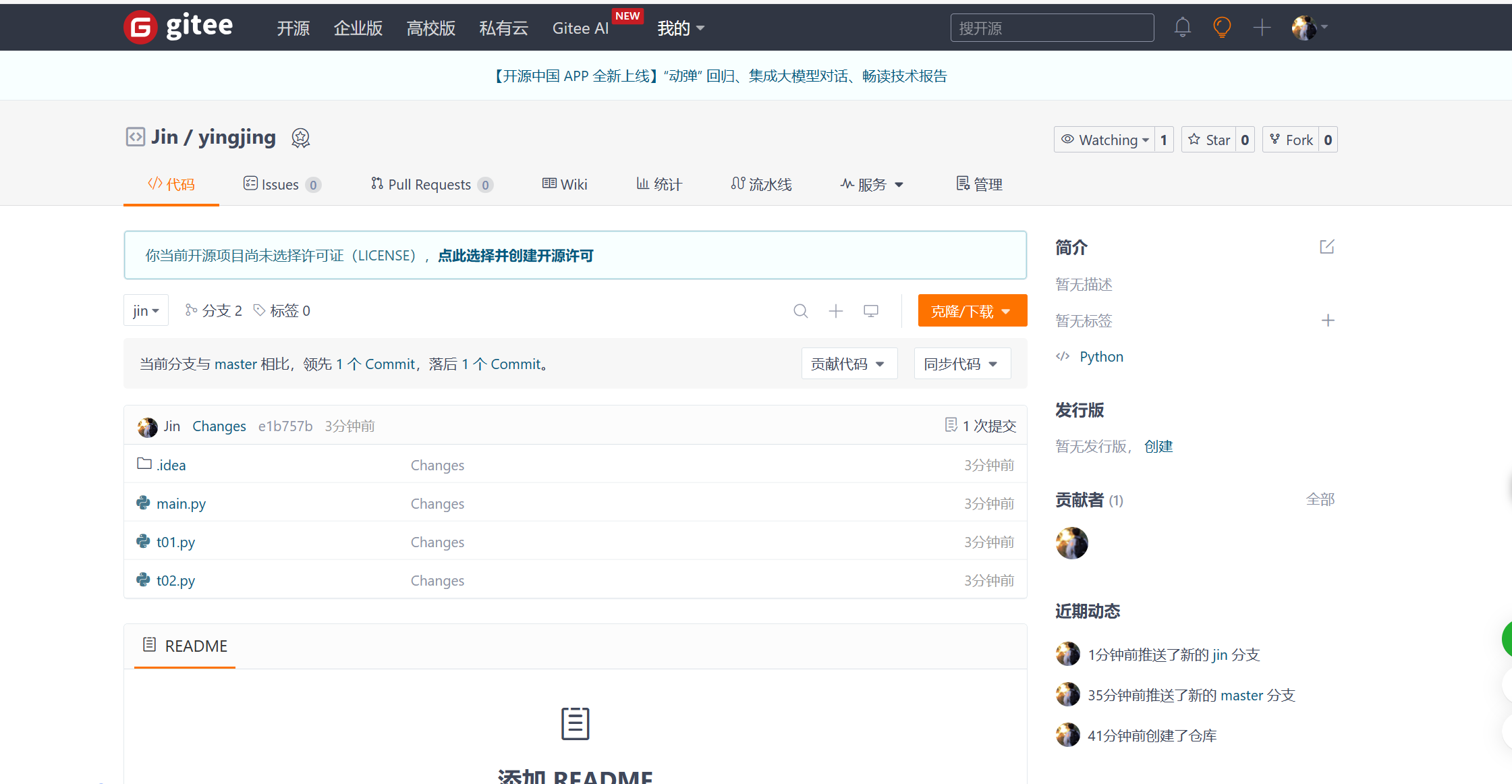Open the Pull Requests tab
The height and width of the screenshot is (784, 1512).
pos(430,184)
